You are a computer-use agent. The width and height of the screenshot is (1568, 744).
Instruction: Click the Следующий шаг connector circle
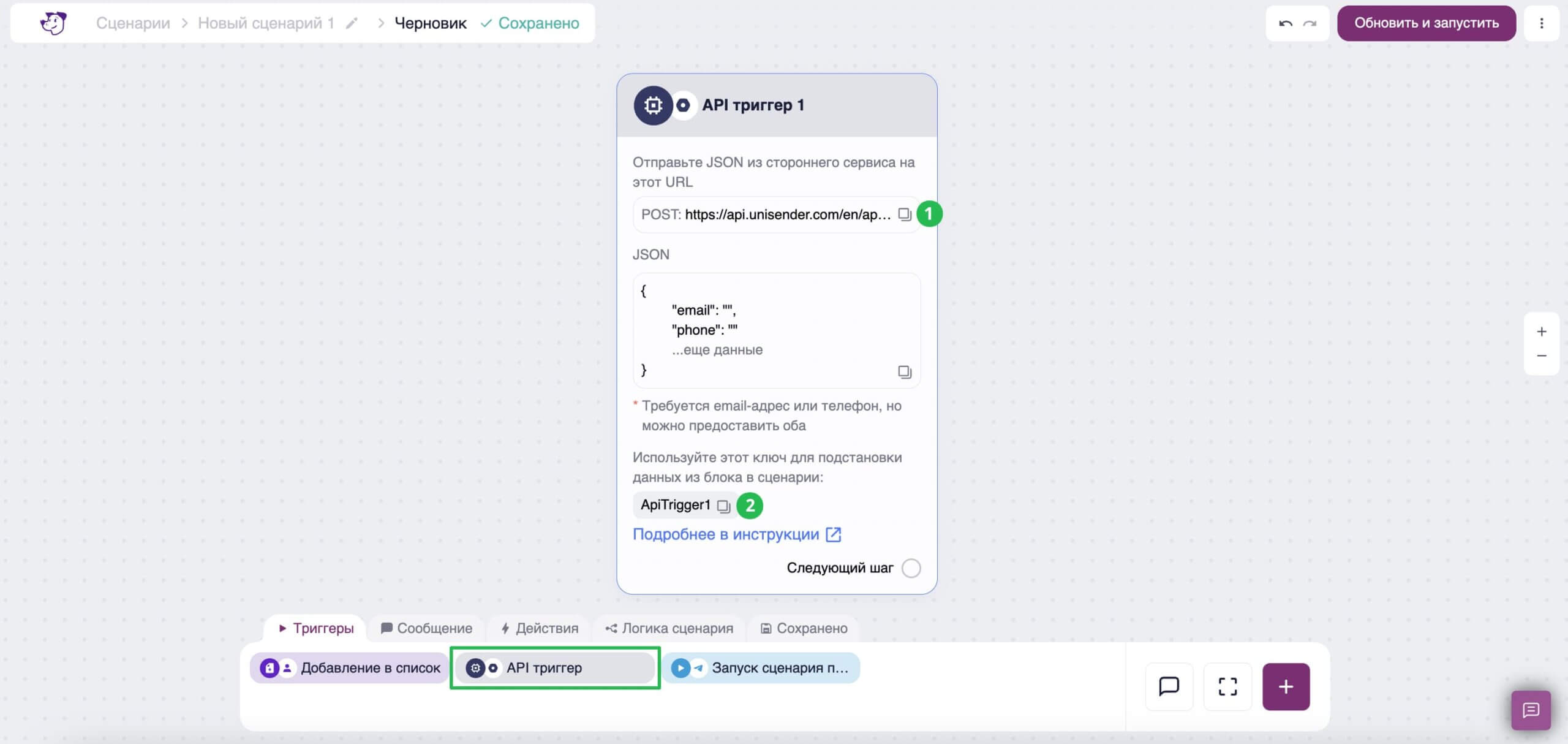(x=911, y=568)
